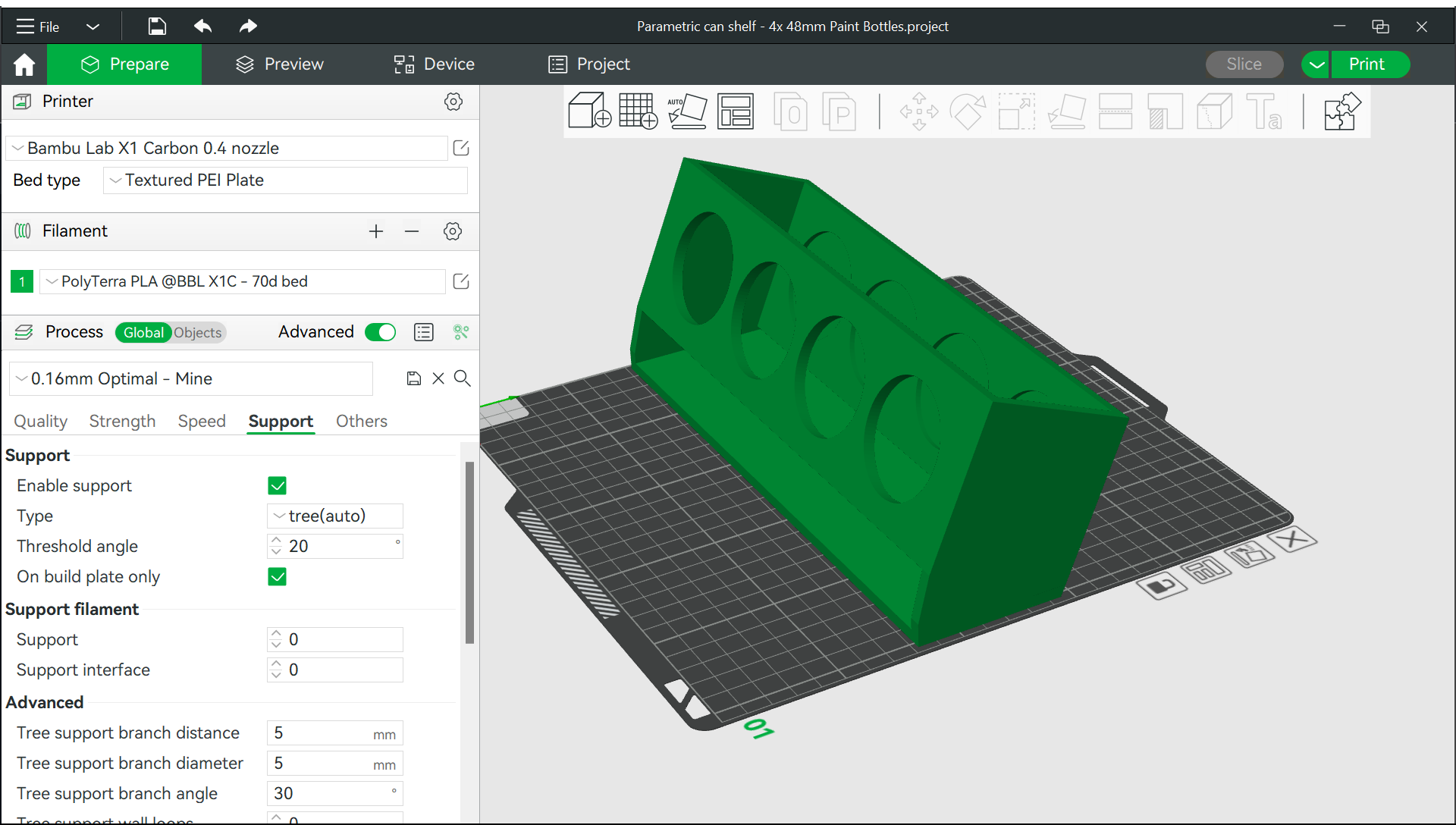Activate the Scale tool
The width and height of the screenshot is (1456, 825).
pyautogui.click(x=1016, y=111)
